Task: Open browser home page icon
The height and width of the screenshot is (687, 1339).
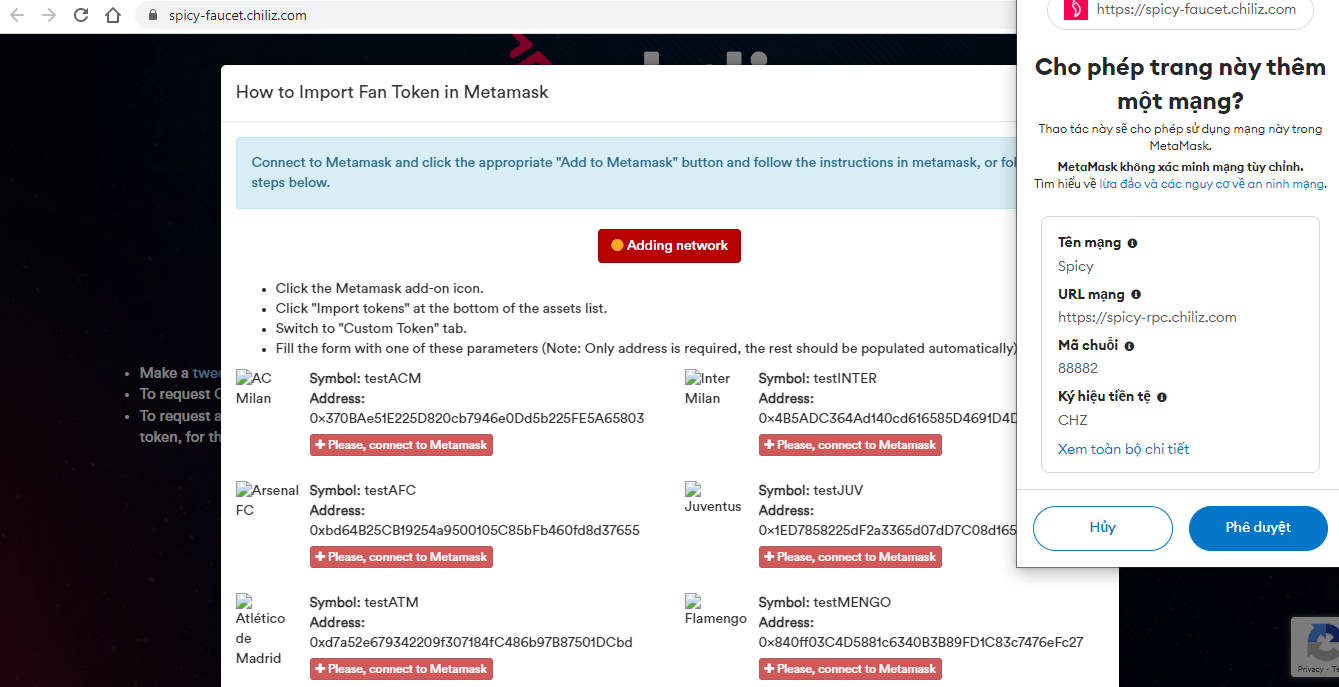Action: 113,15
